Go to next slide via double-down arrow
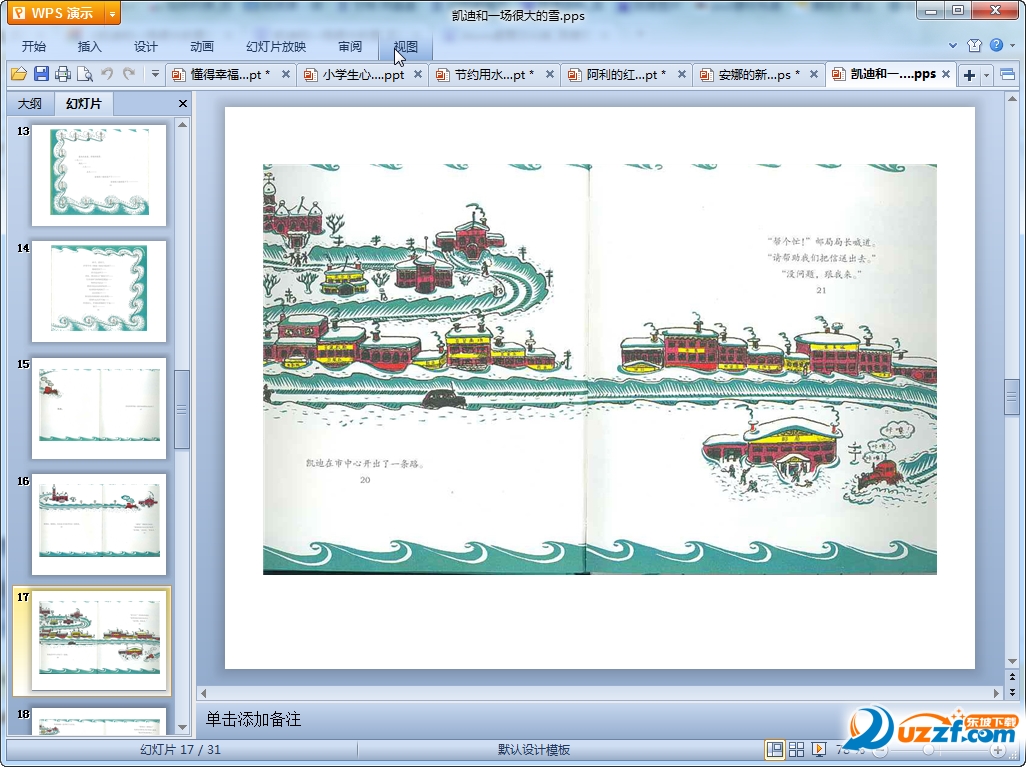Viewport: 1026px width, 767px height. pos(1012,692)
